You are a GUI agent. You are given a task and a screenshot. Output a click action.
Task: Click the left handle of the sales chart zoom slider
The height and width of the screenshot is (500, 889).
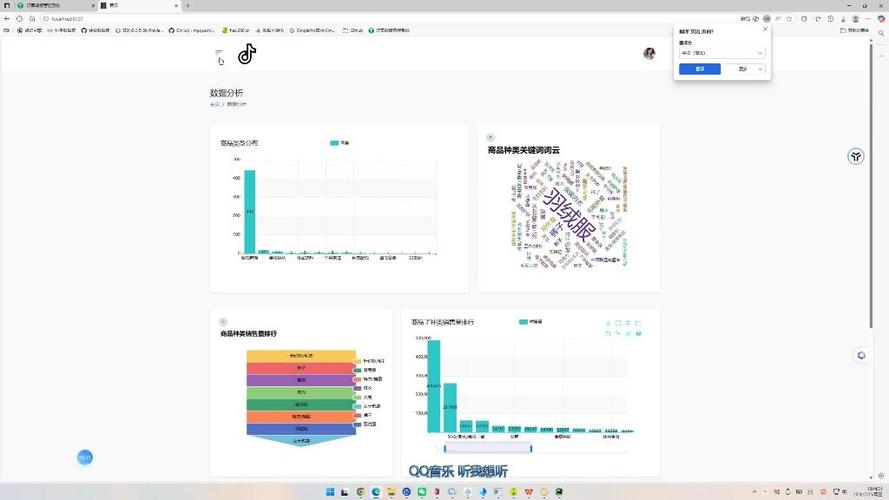point(444,448)
